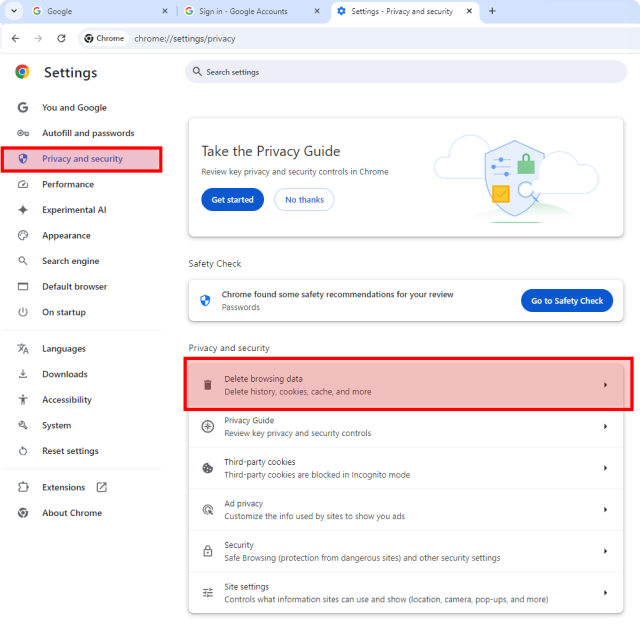640x625 pixels.
Task: Click the compass icon for Privacy Guide row
Action: 208,427
